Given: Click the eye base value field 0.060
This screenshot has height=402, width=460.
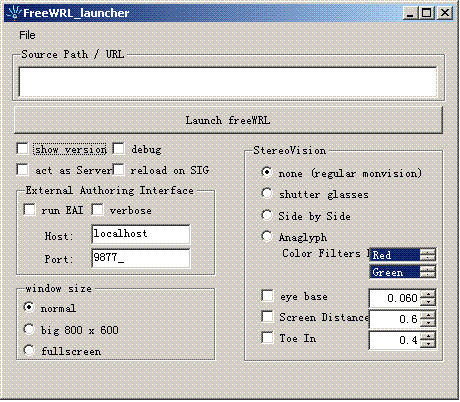Looking at the screenshot, I should pyautogui.click(x=395, y=298).
